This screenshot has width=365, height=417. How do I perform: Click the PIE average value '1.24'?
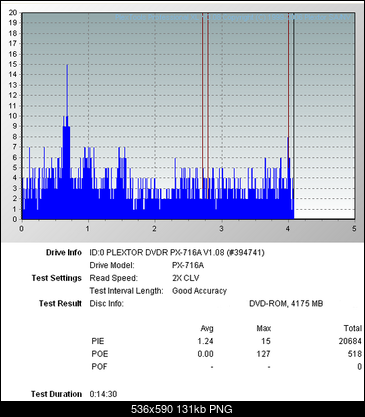pyautogui.click(x=205, y=341)
